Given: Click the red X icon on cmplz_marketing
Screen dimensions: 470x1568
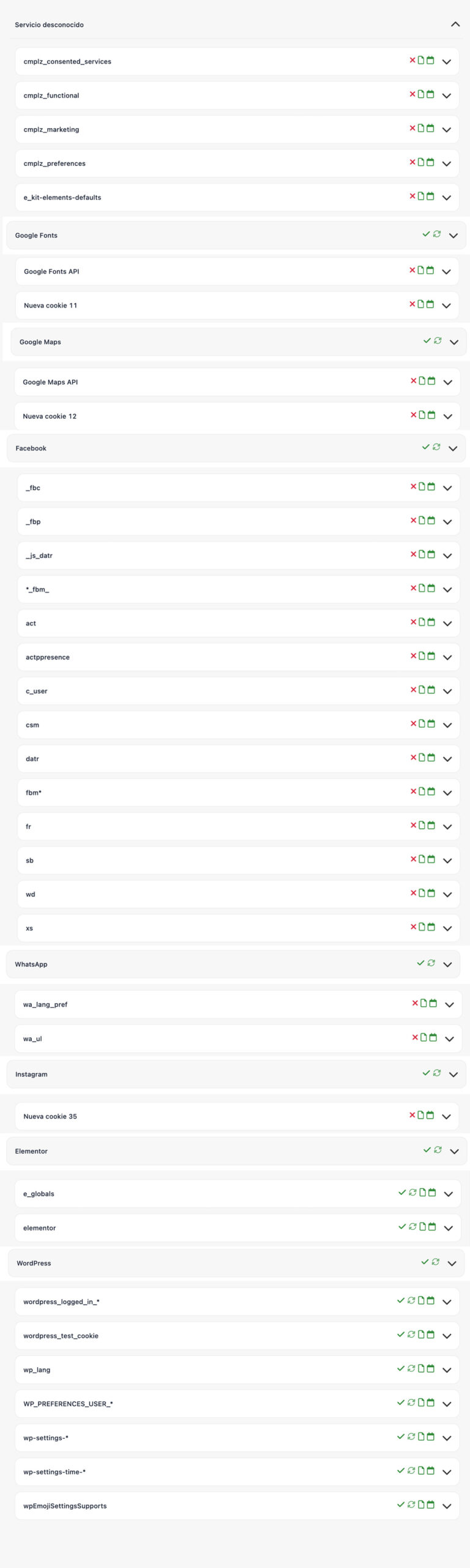Looking at the screenshot, I should 412,129.
